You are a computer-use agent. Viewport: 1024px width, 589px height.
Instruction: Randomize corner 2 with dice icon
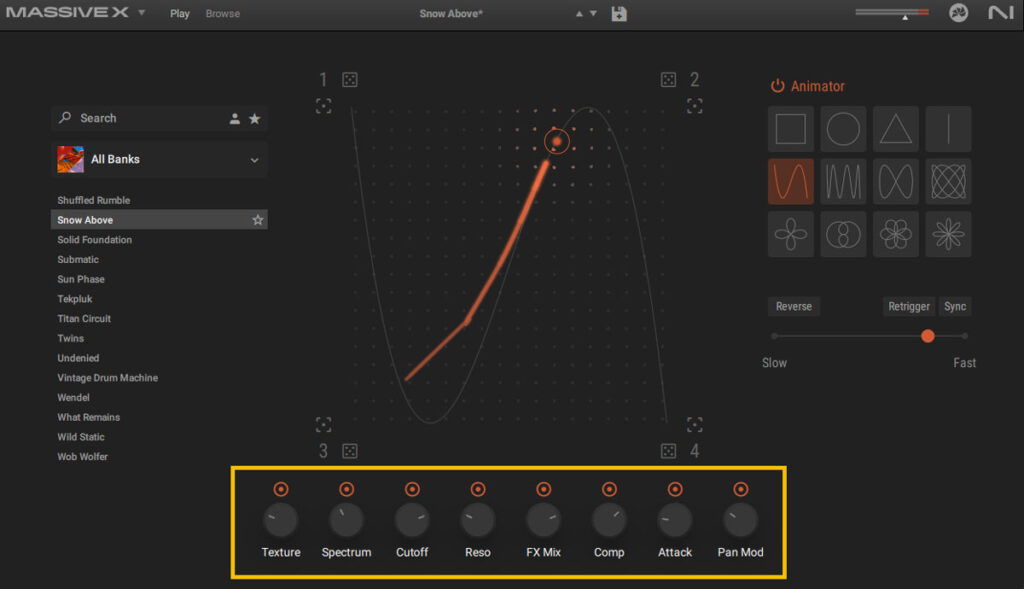tap(668, 80)
